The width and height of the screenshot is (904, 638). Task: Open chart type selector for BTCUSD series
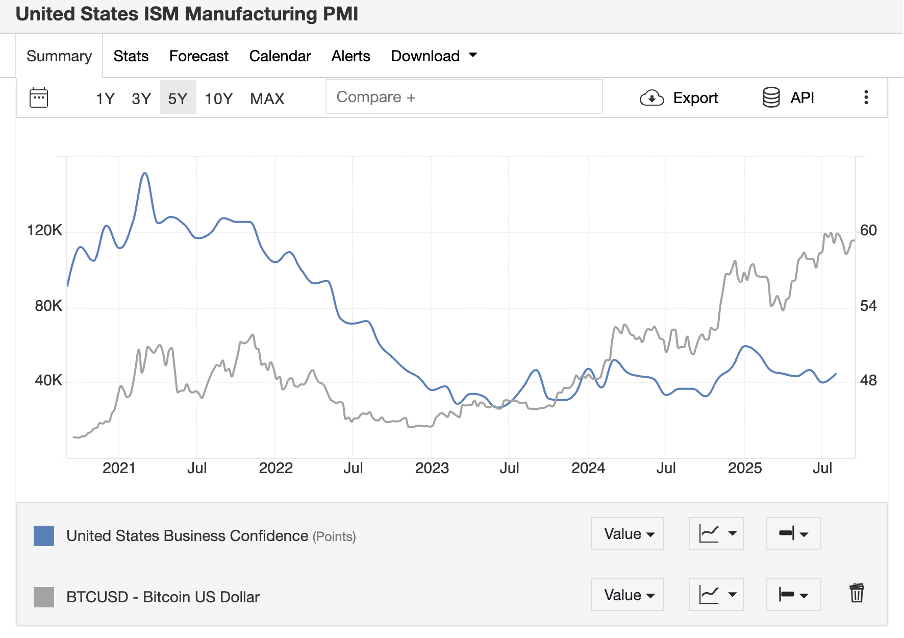pyautogui.click(x=716, y=595)
